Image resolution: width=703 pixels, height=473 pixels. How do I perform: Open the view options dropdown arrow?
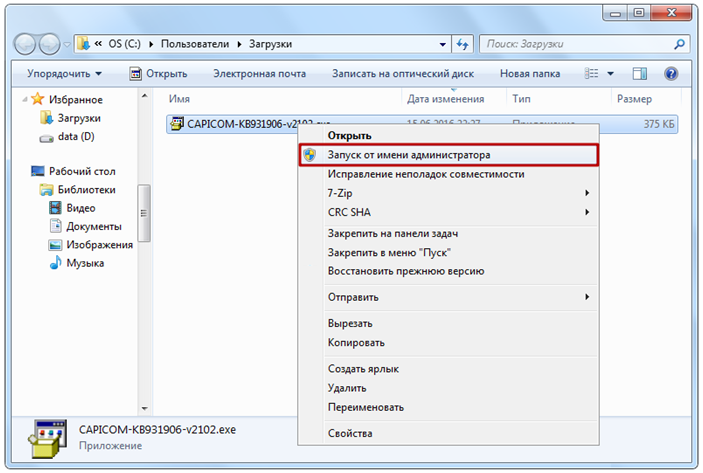610,73
